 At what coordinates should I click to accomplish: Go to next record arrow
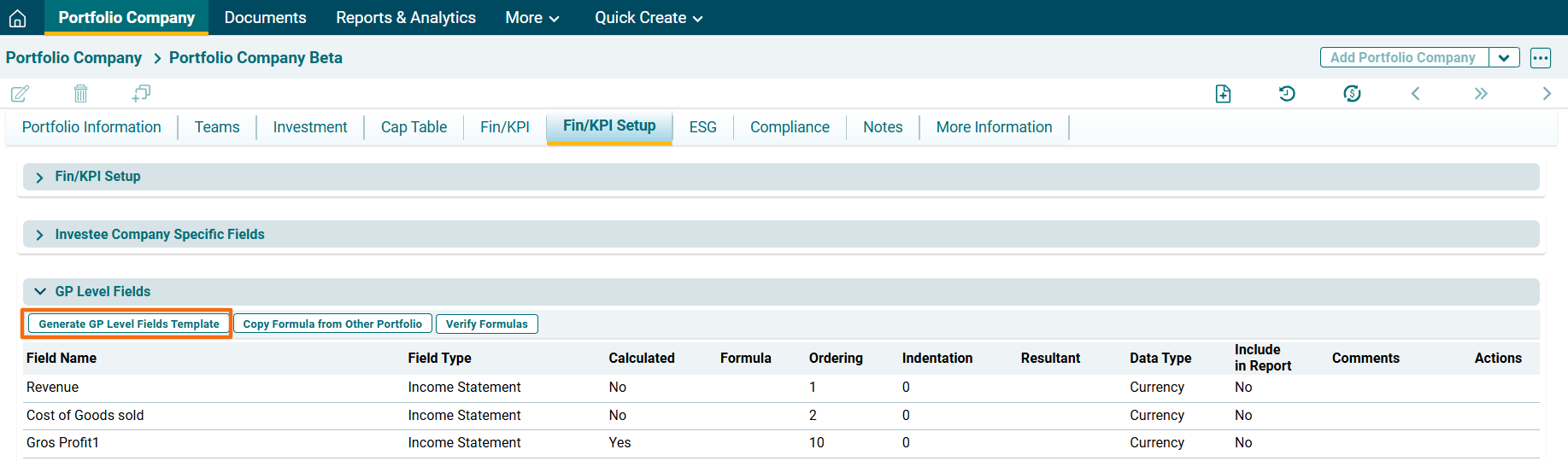pos(1546,93)
